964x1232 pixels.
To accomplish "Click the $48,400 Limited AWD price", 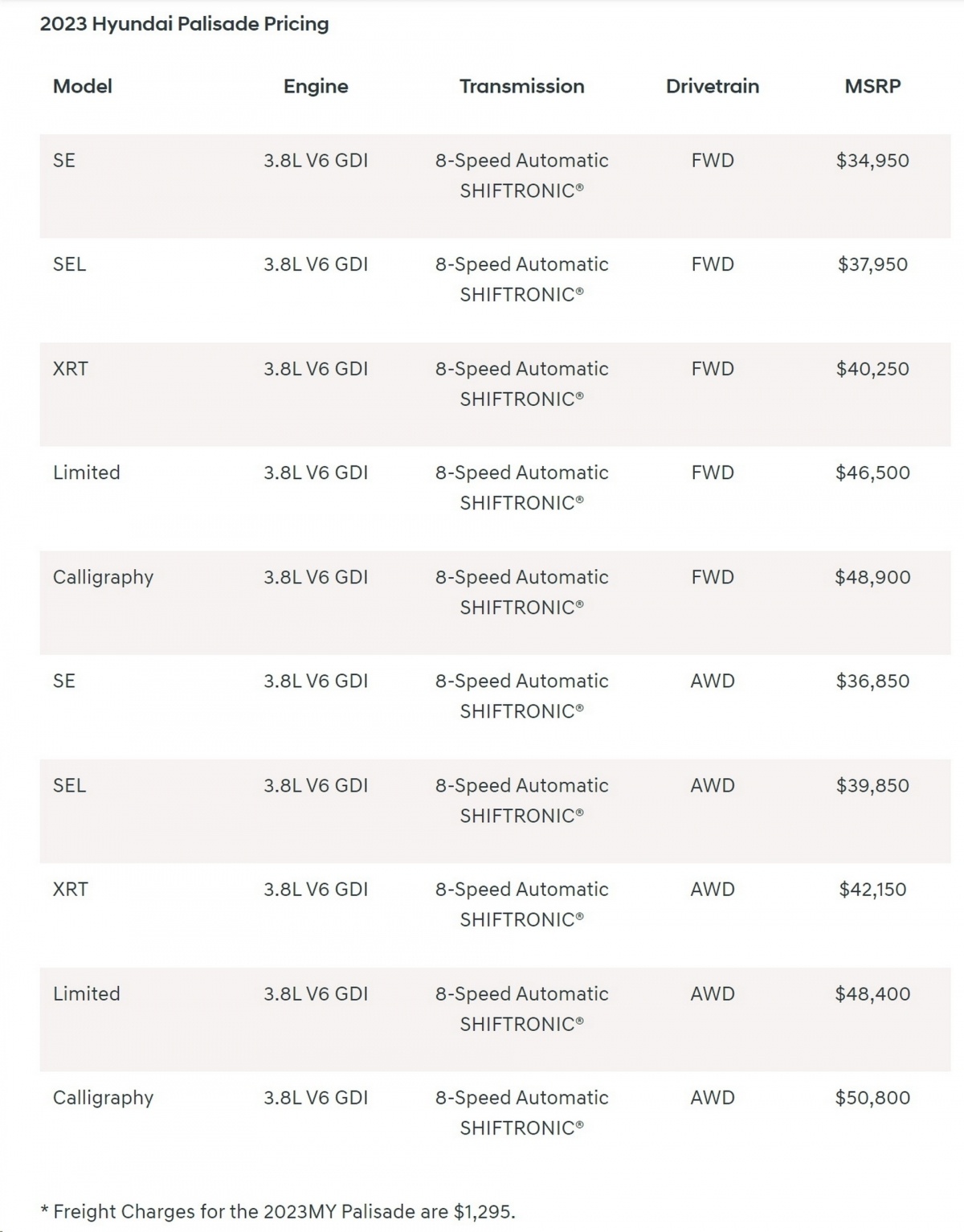I will (872, 993).
